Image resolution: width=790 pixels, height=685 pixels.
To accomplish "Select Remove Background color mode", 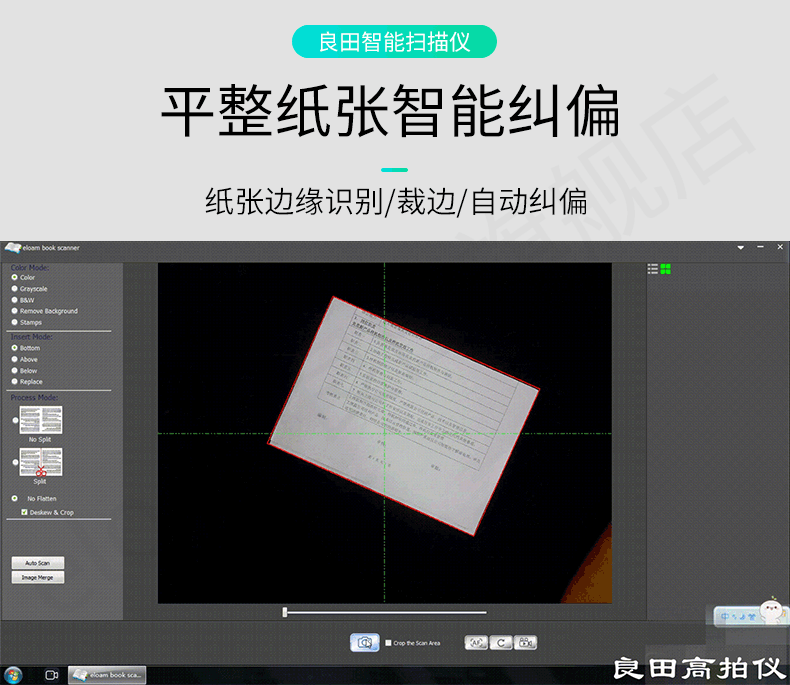I will [14, 311].
